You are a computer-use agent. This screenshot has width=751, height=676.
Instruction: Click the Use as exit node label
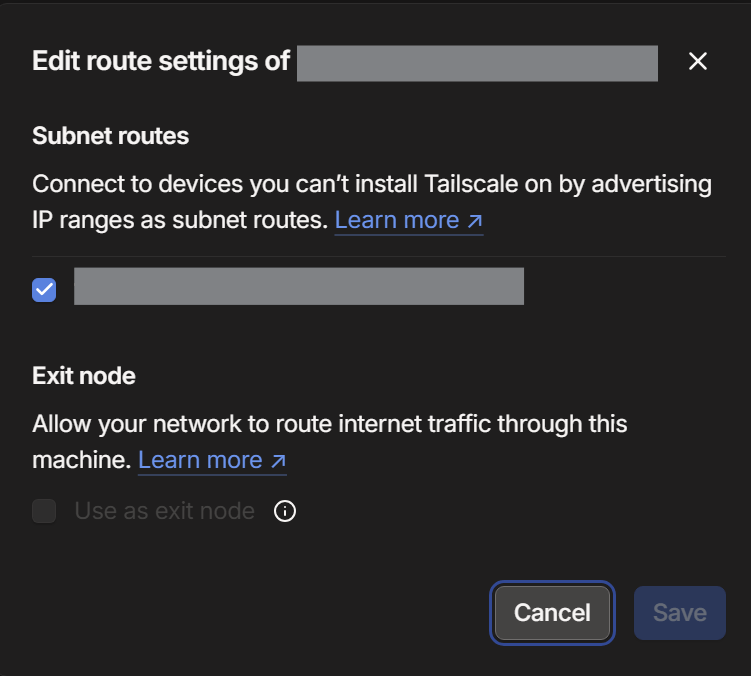point(165,511)
